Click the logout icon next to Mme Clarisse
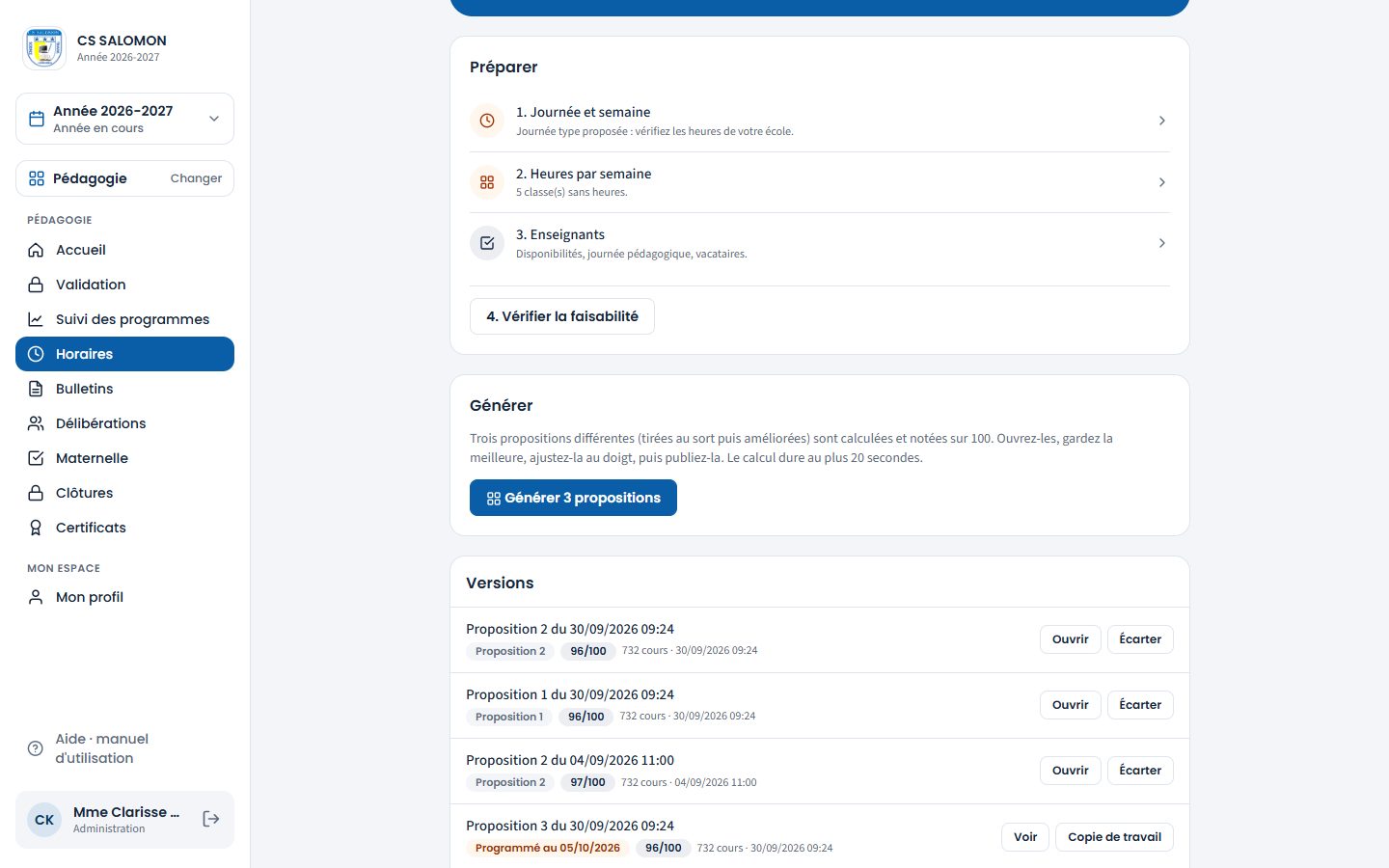The height and width of the screenshot is (868, 1389). 211,819
